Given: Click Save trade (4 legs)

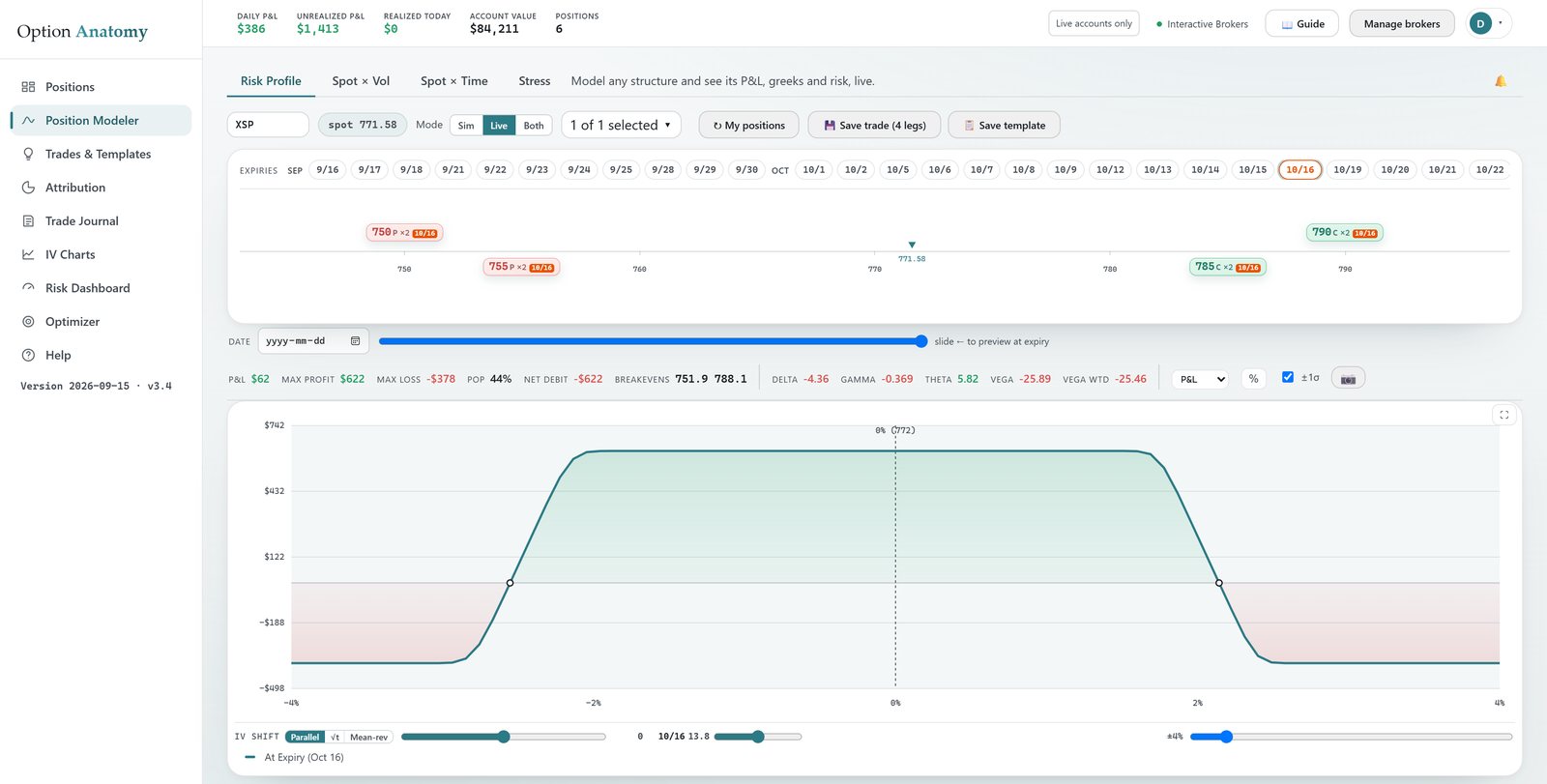Looking at the screenshot, I should click(875, 126).
